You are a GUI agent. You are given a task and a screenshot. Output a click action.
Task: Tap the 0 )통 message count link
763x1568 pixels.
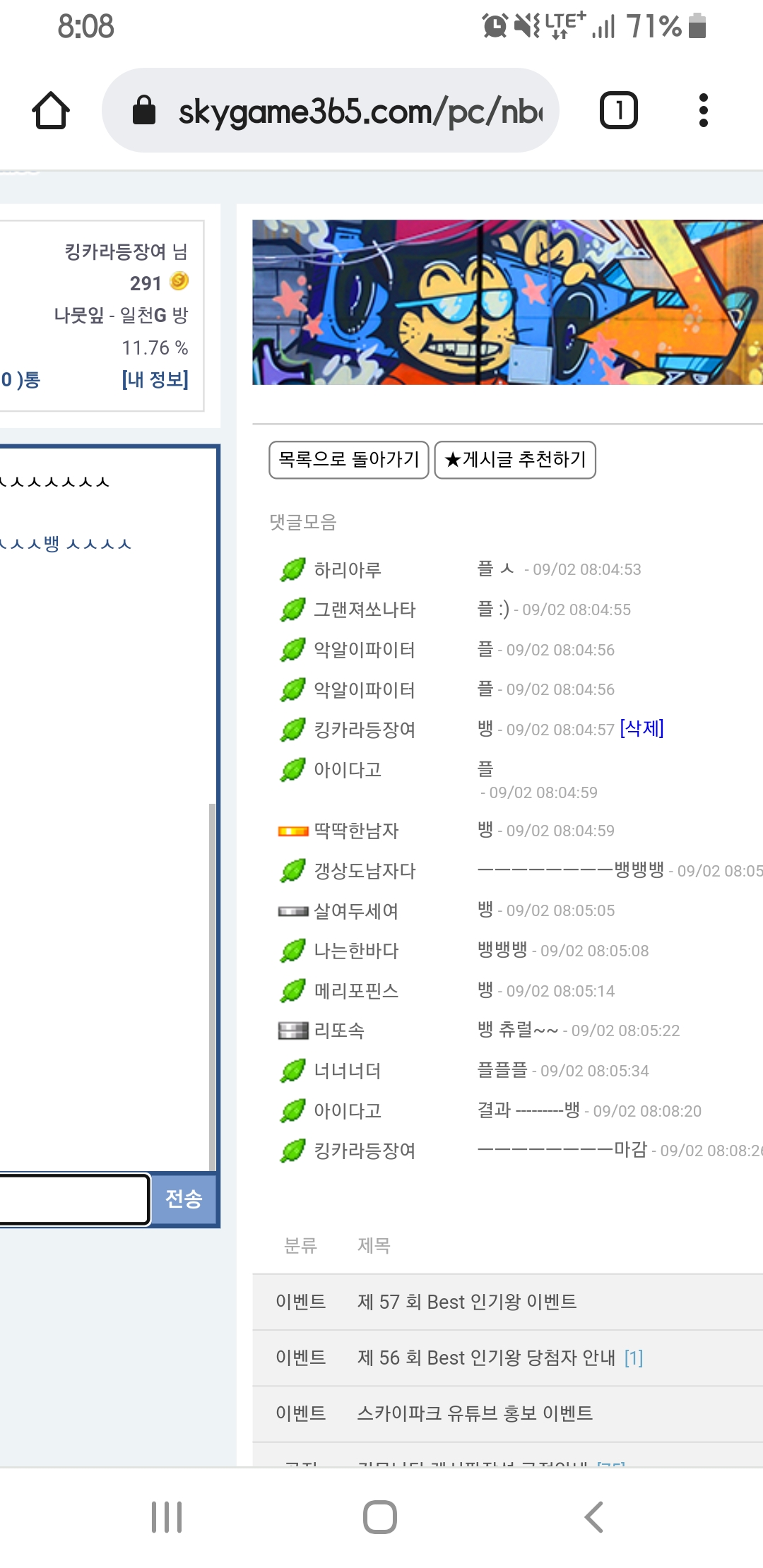[x=20, y=380]
